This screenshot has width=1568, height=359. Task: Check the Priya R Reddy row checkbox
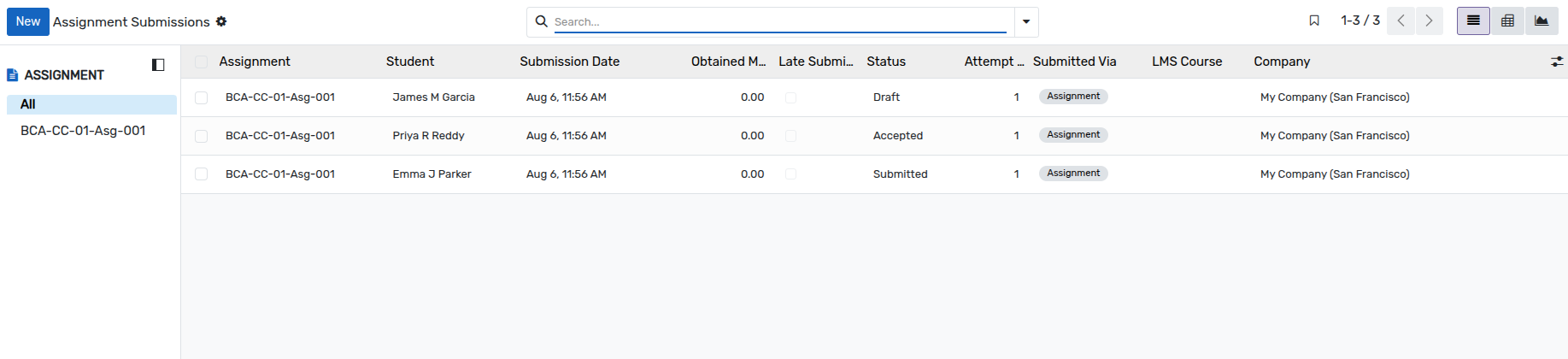[x=201, y=136]
